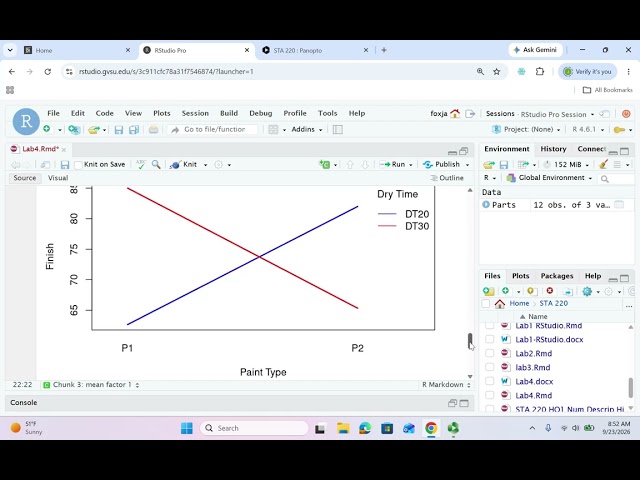Check the box next to Lab4.Rmd

pyautogui.click(x=489, y=395)
